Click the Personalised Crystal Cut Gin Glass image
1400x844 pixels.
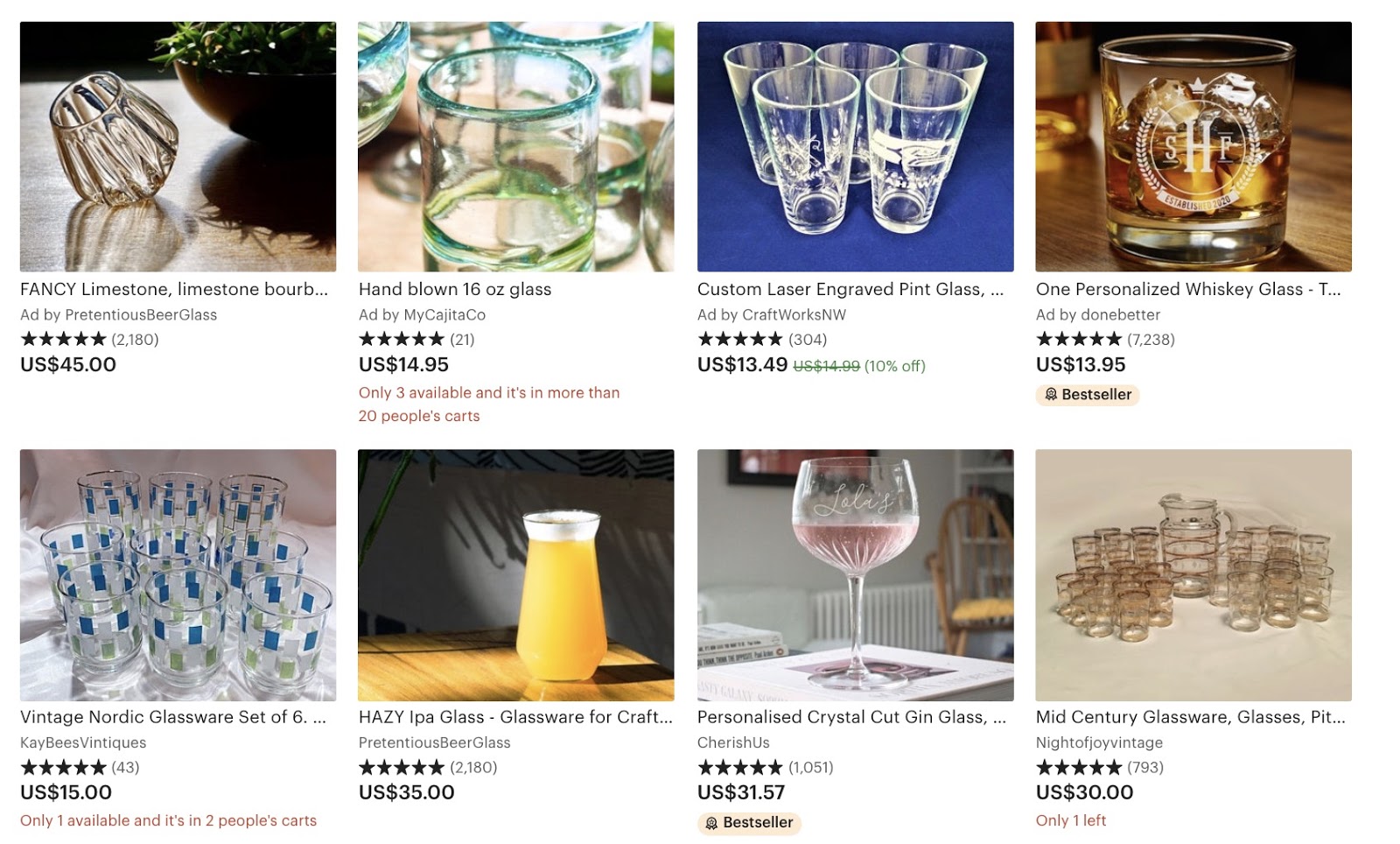coord(855,574)
